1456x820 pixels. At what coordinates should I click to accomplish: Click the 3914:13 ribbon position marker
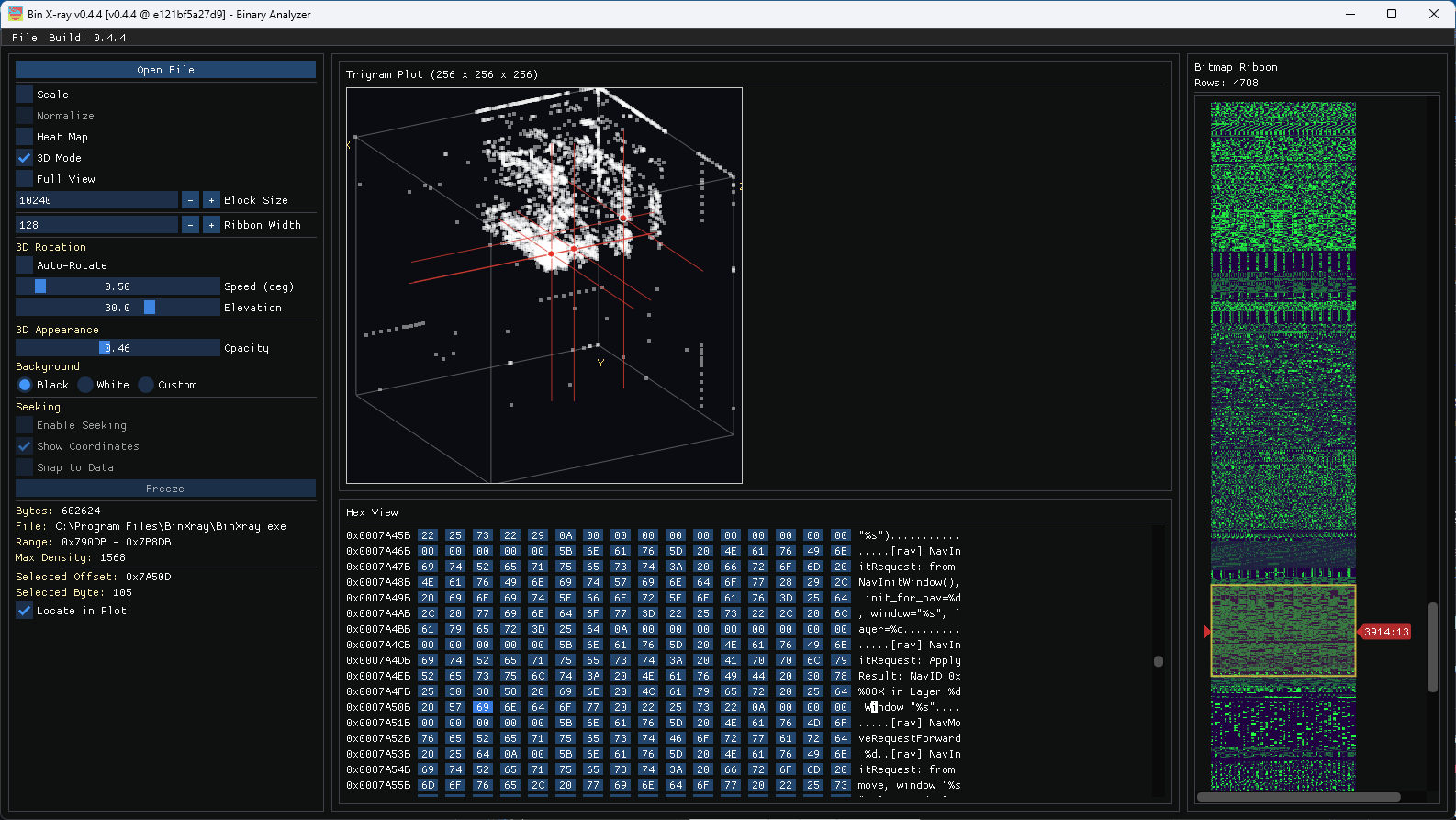(1386, 632)
